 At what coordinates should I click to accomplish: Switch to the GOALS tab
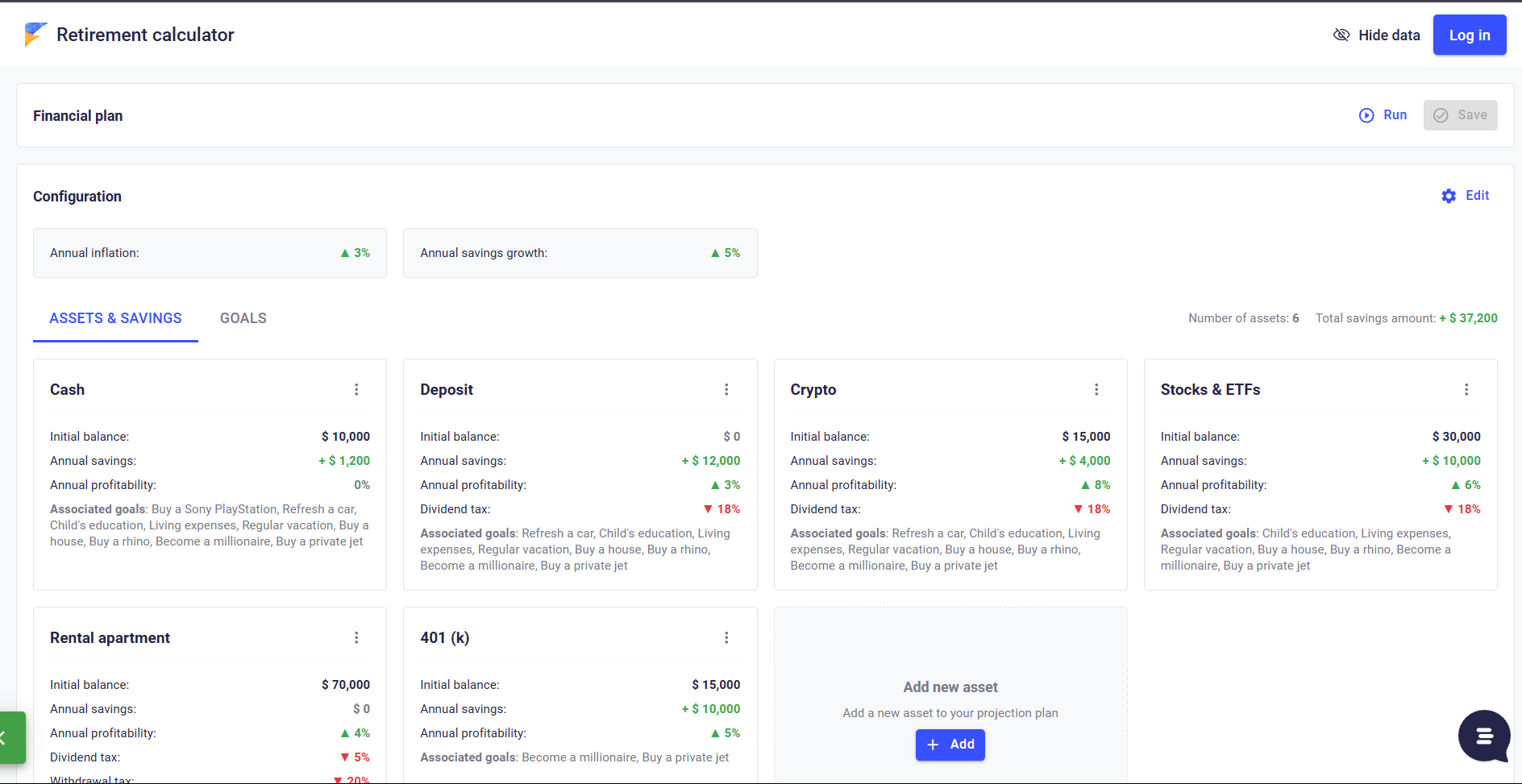243,318
